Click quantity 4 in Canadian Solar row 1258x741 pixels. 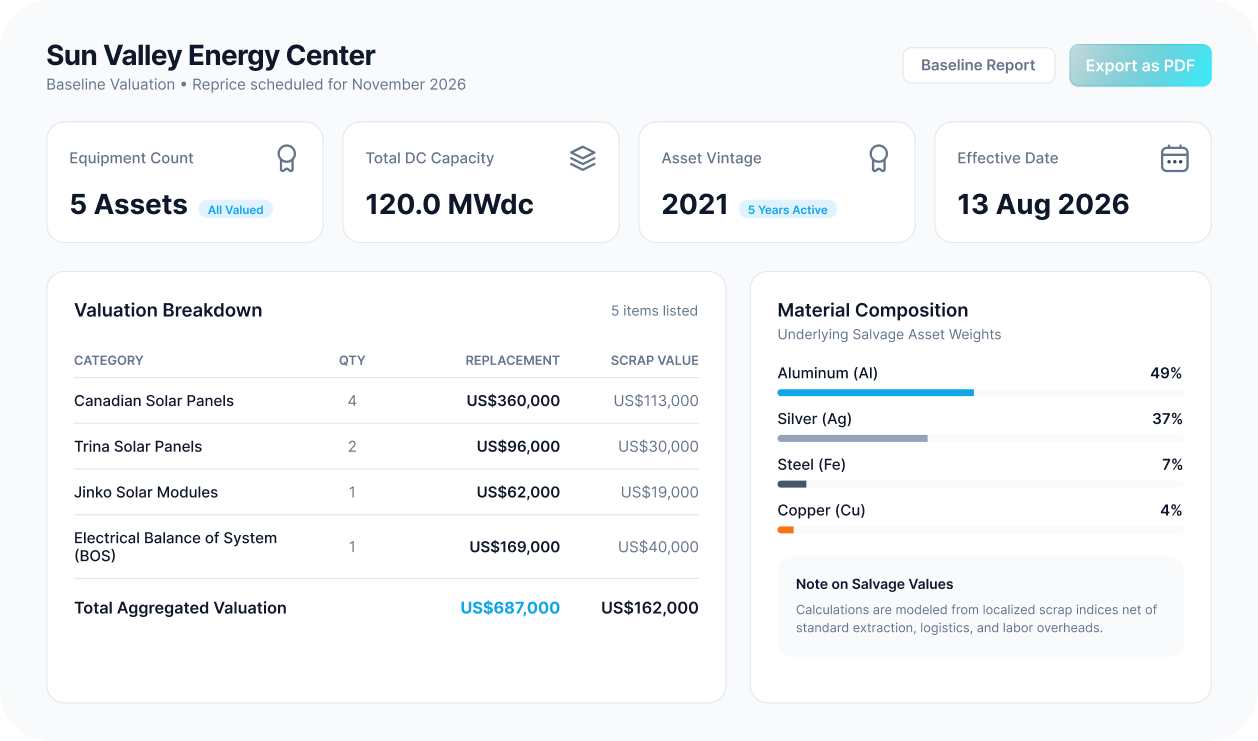click(352, 401)
